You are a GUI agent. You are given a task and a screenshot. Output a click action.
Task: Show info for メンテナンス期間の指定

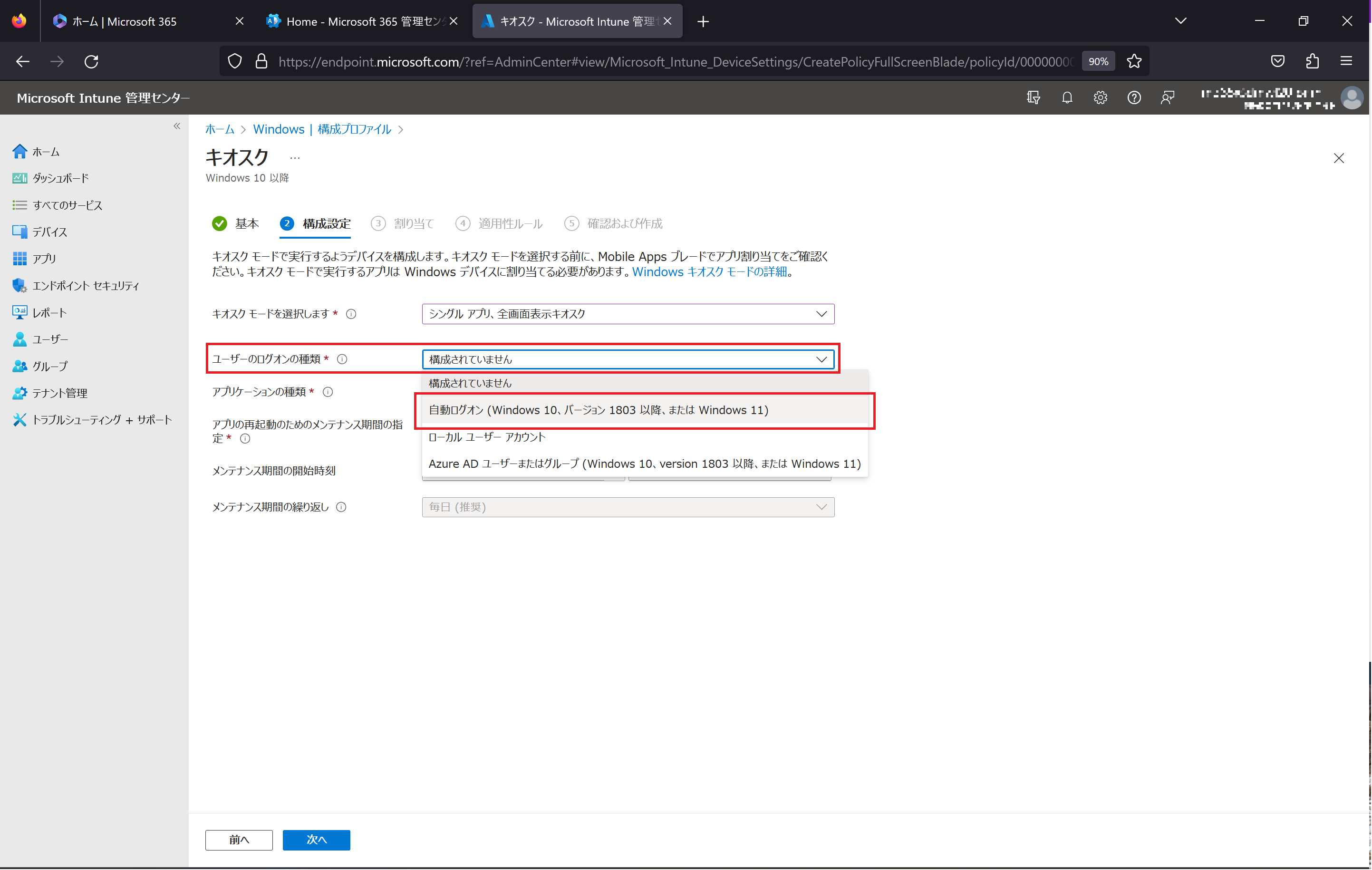point(245,439)
